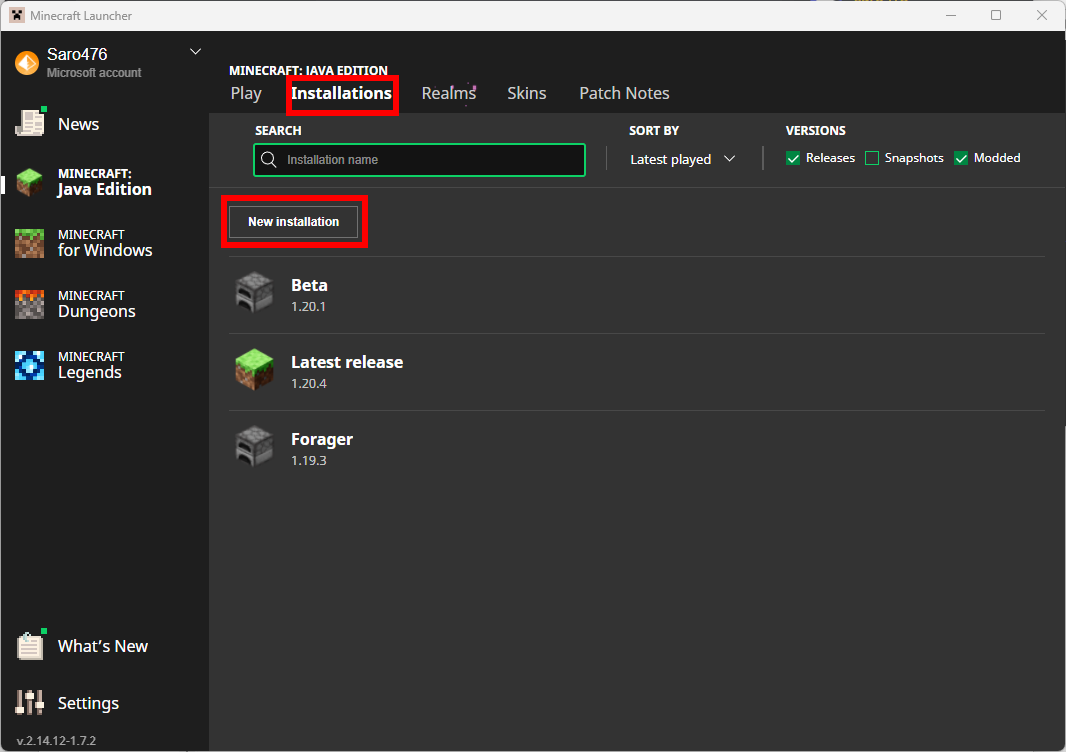Screen dimensions: 1066x752
Task: Select Minecraft Java Edition grass block icon
Action: pos(29,183)
